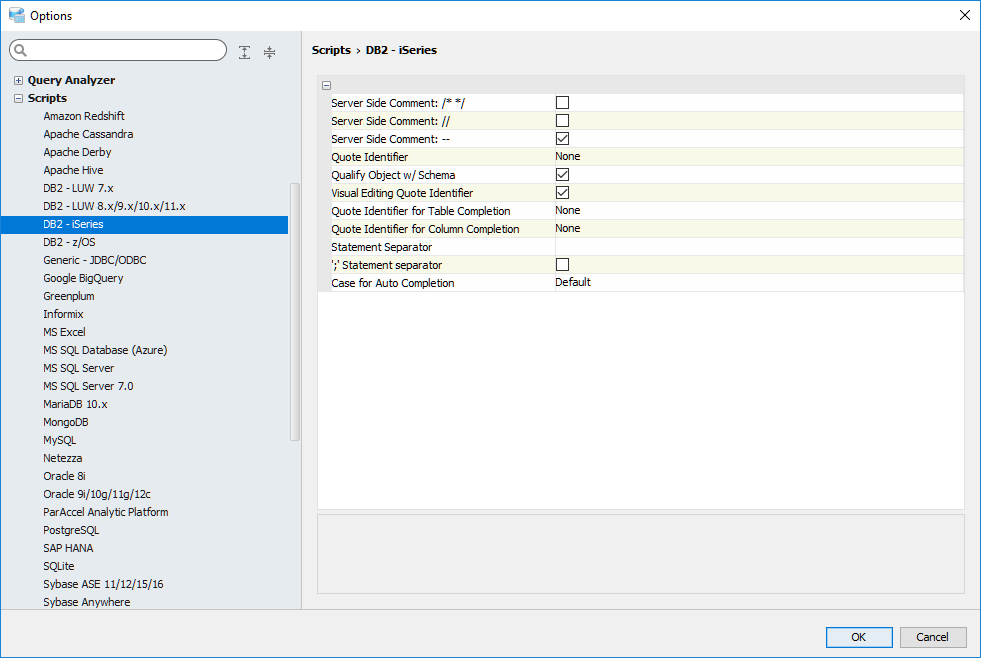This screenshot has width=981, height=658.
Task: Open Quote Identifier value dropdown
Action: pyautogui.click(x=758, y=156)
